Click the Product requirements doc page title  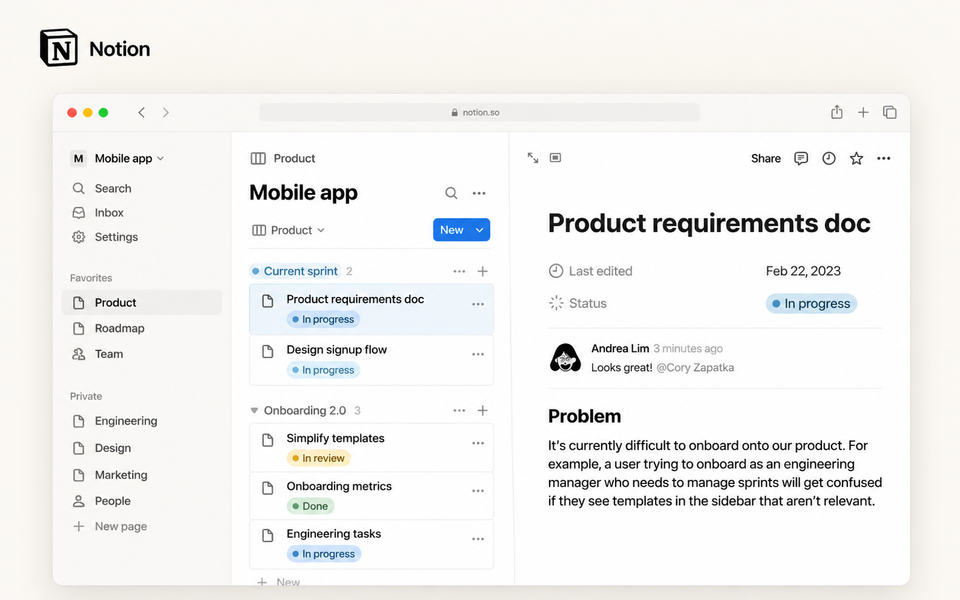click(709, 223)
